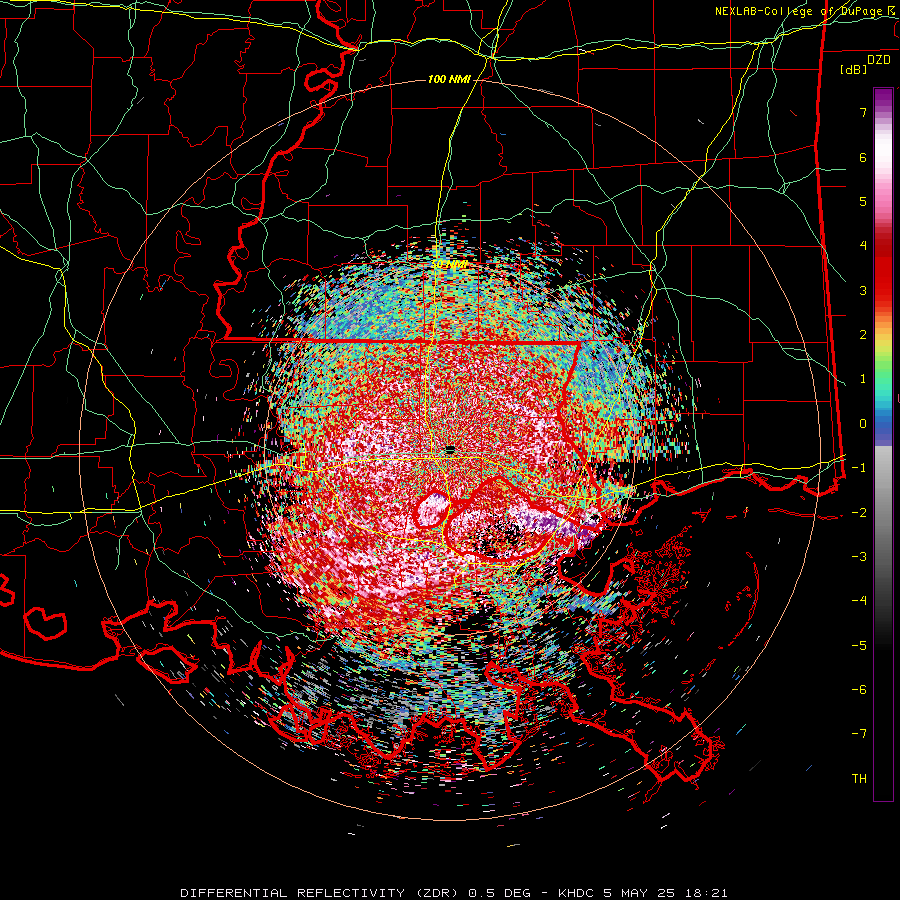Screen dimensions: 900x900
Task: Click the 100 NMI range ring label
Action: click(449, 79)
